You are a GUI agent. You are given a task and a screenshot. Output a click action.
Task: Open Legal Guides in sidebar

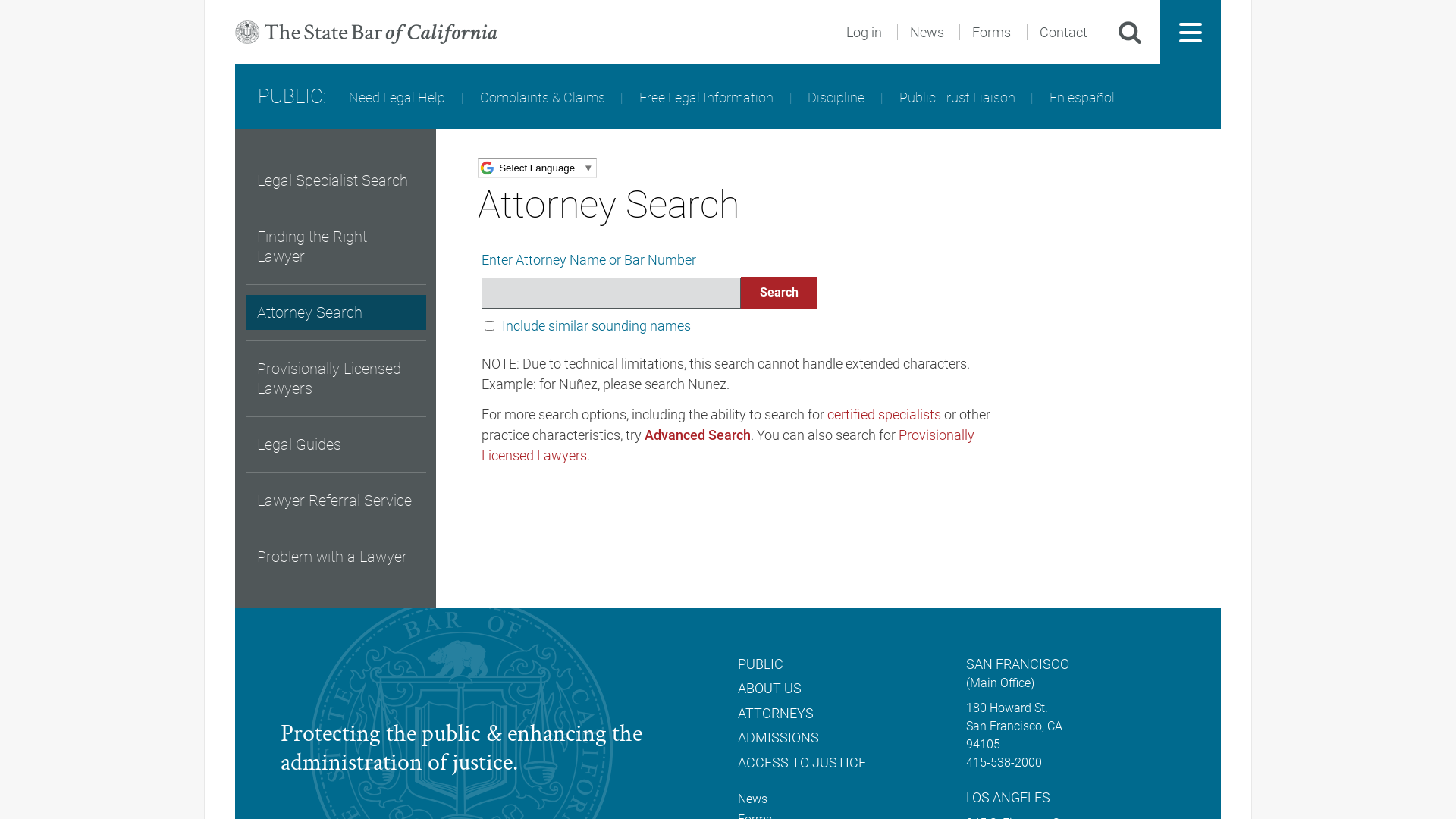coord(336,444)
